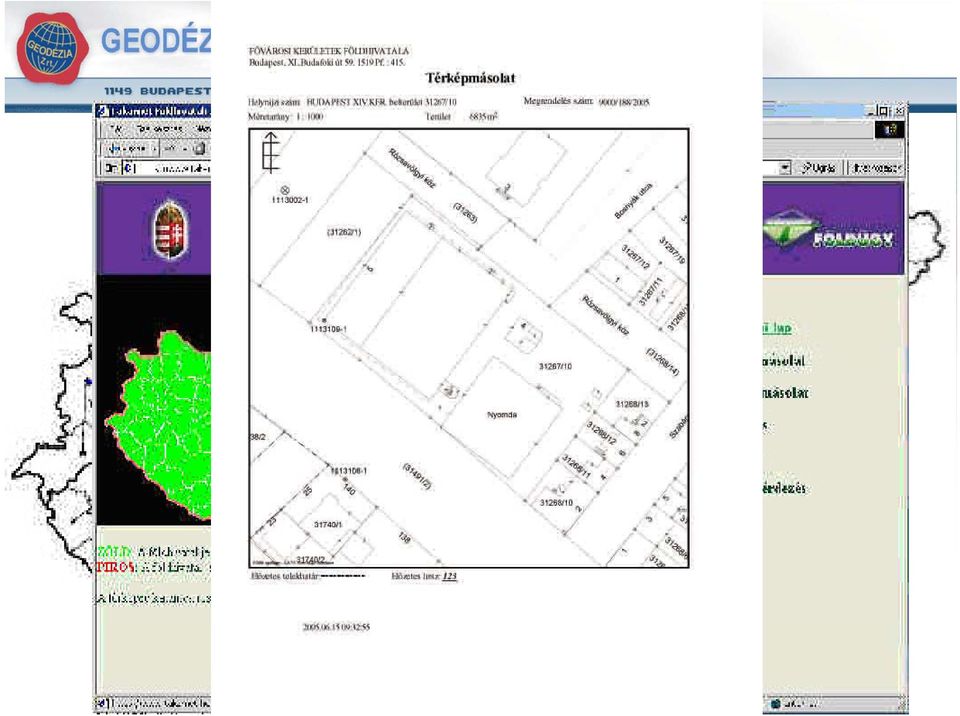
Task: Click the 'Térképmásolat' document title
Action: [470, 78]
